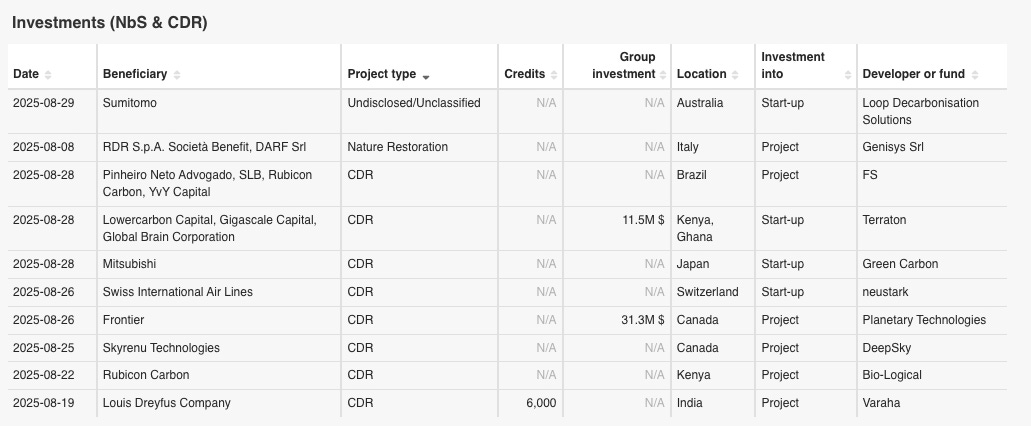Click the sort arrow beside Project type
This screenshot has width=1031, height=426.
point(426,75)
